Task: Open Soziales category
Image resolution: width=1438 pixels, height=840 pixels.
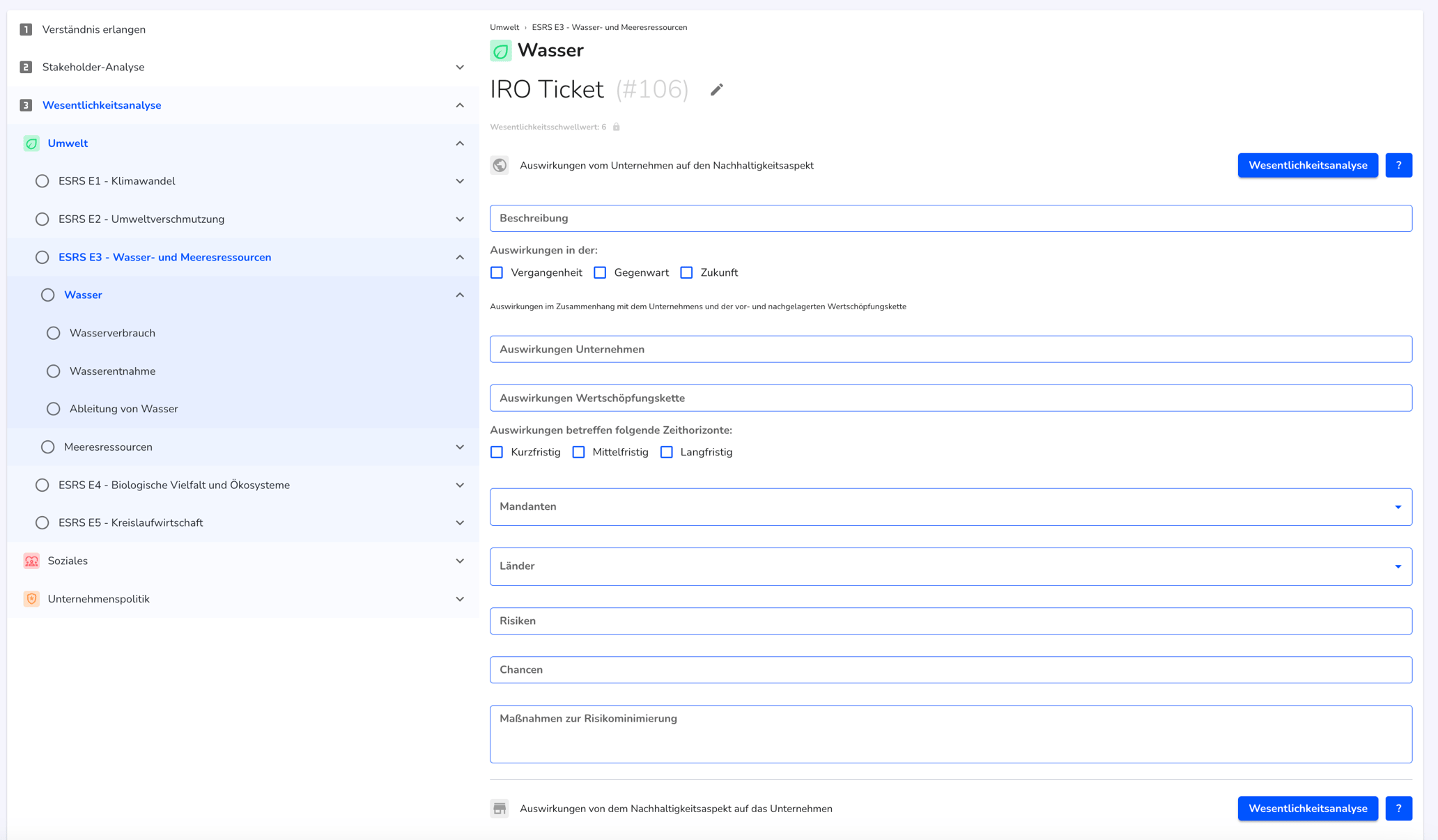Action: pyautogui.click(x=68, y=561)
